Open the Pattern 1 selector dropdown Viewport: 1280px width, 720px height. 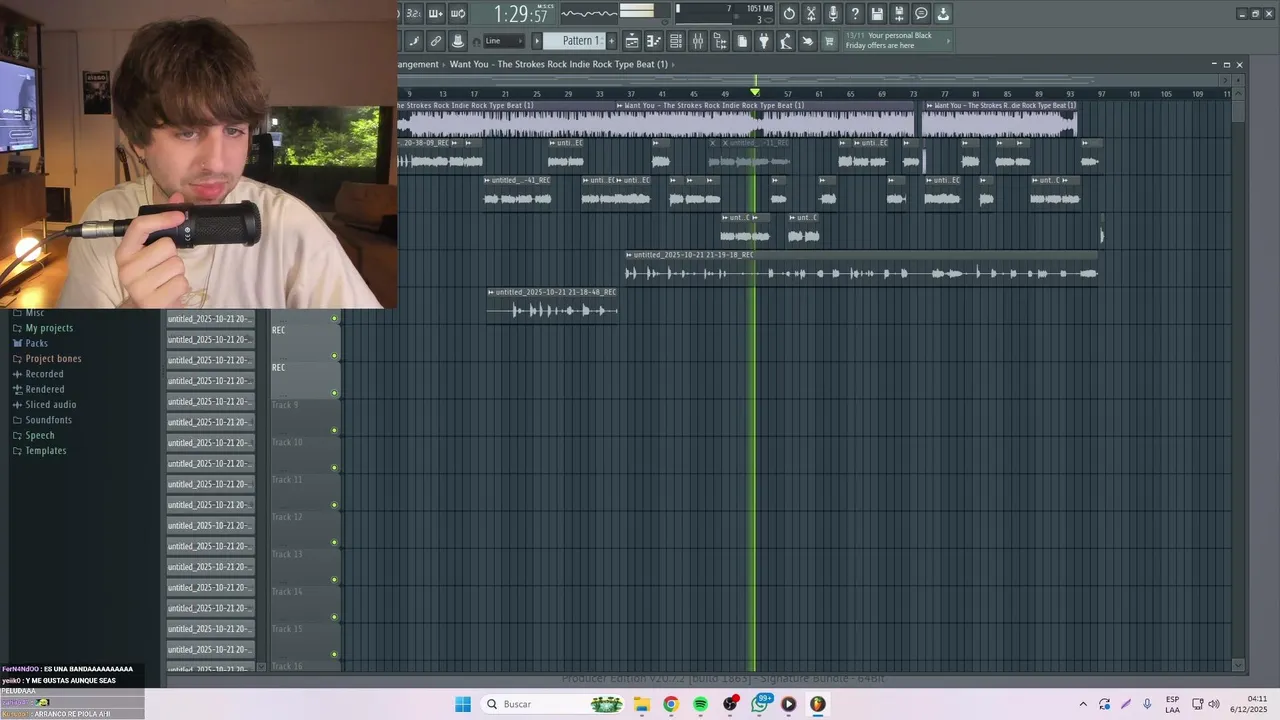573,41
